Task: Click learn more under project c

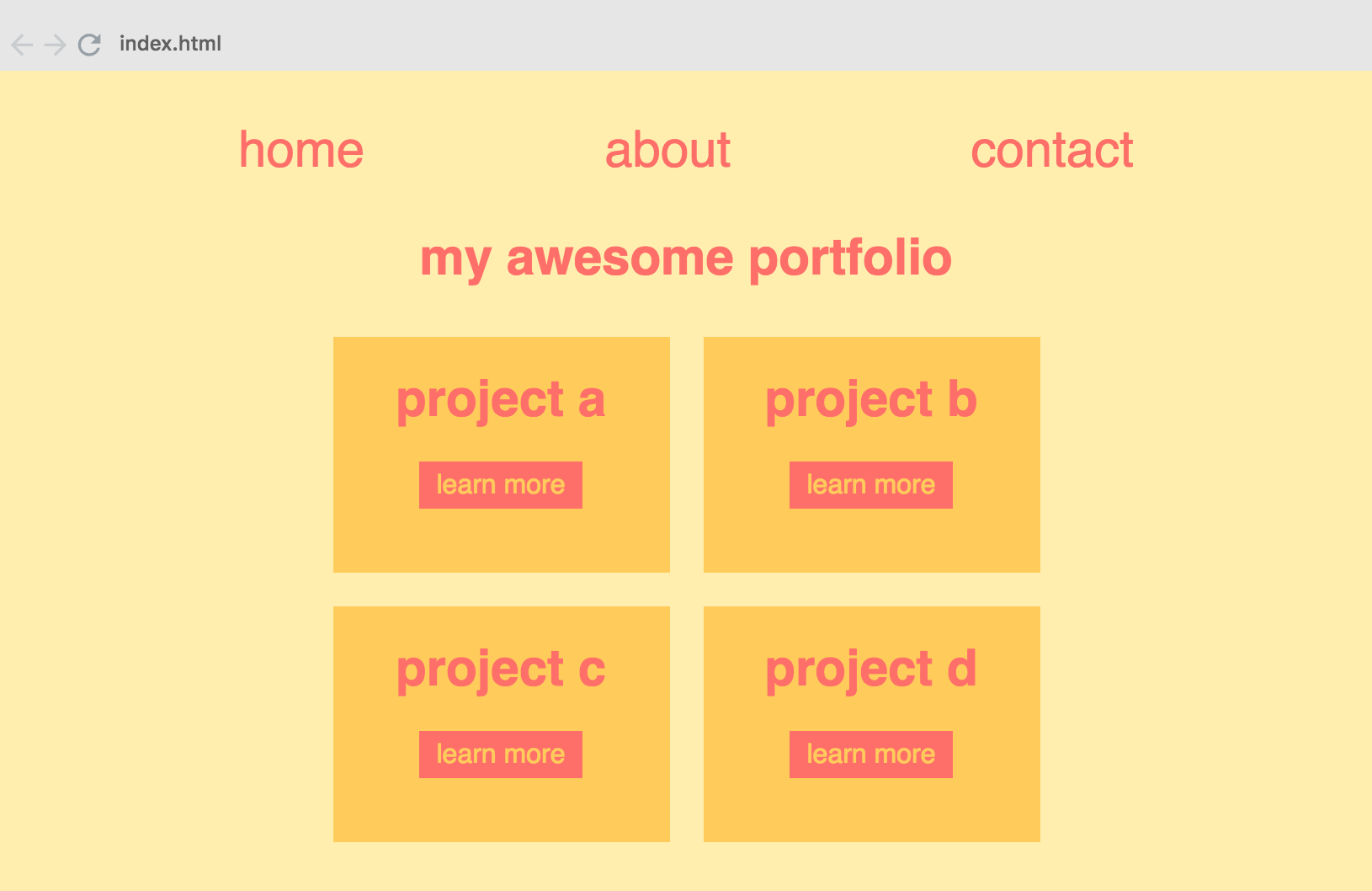Action: [x=500, y=754]
